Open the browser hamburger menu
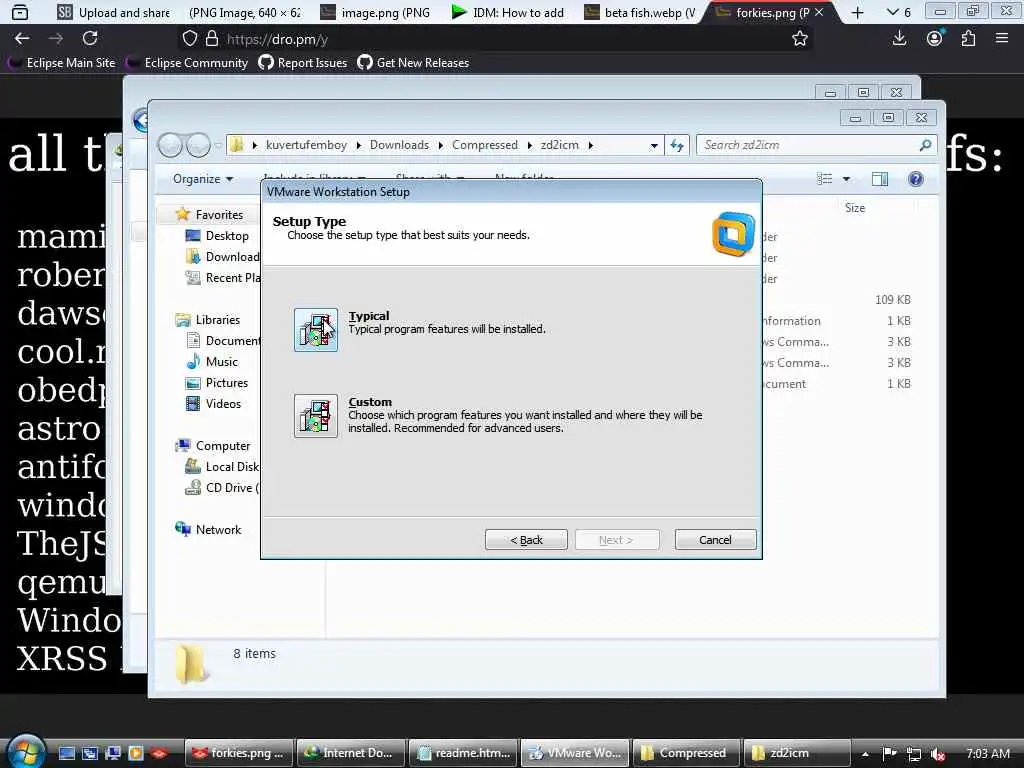Viewport: 1024px width, 768px height. click(1002, 39)
